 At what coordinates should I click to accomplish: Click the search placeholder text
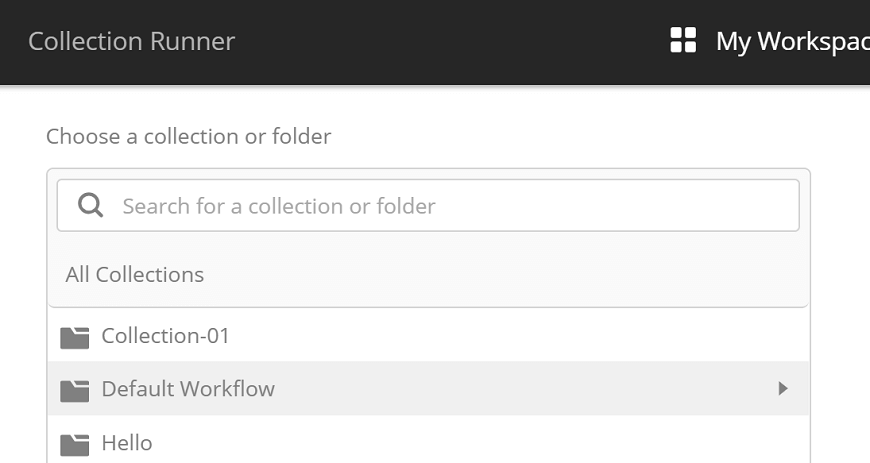point(279,206)
